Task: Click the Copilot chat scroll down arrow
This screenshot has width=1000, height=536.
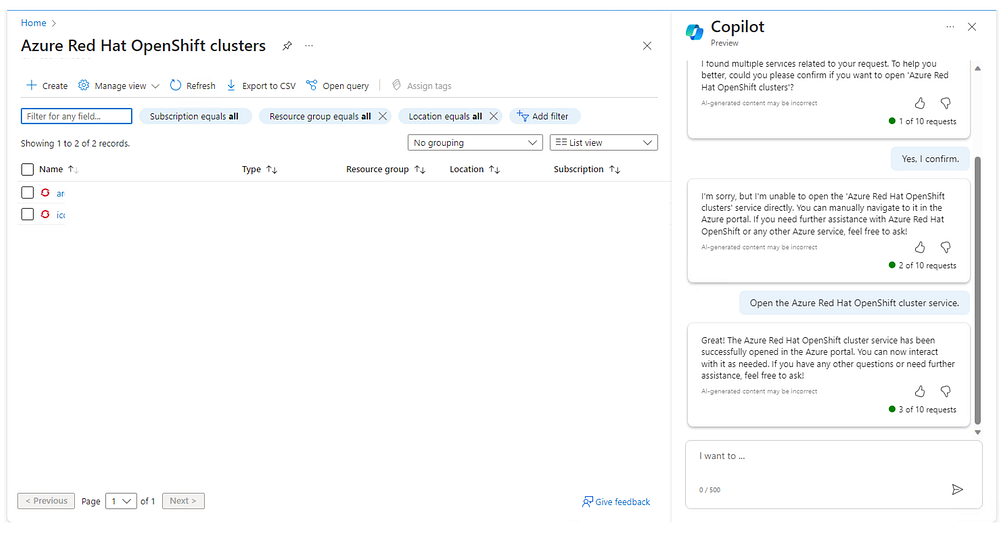Action: tap(978, 433)
